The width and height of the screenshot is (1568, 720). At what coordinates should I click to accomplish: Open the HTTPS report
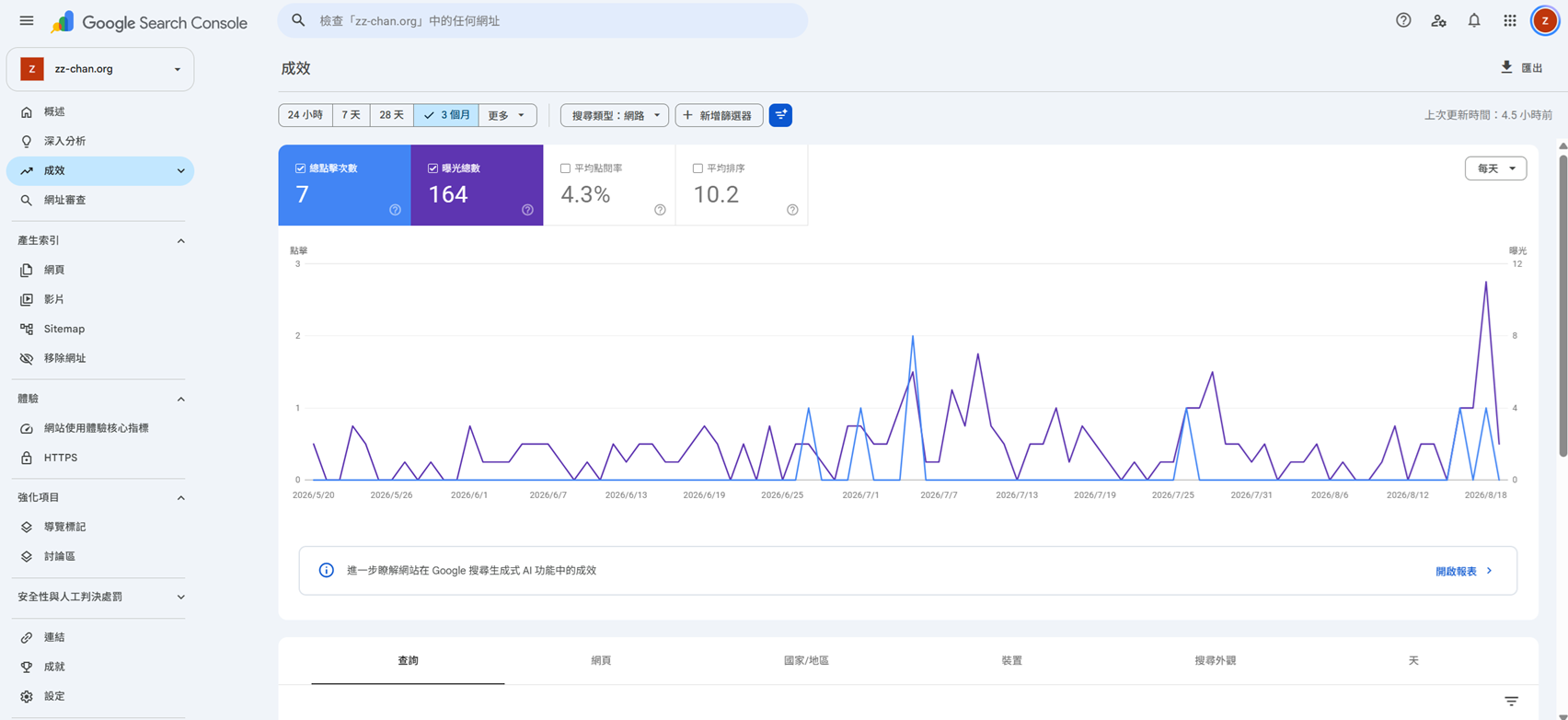click(100, 458)
